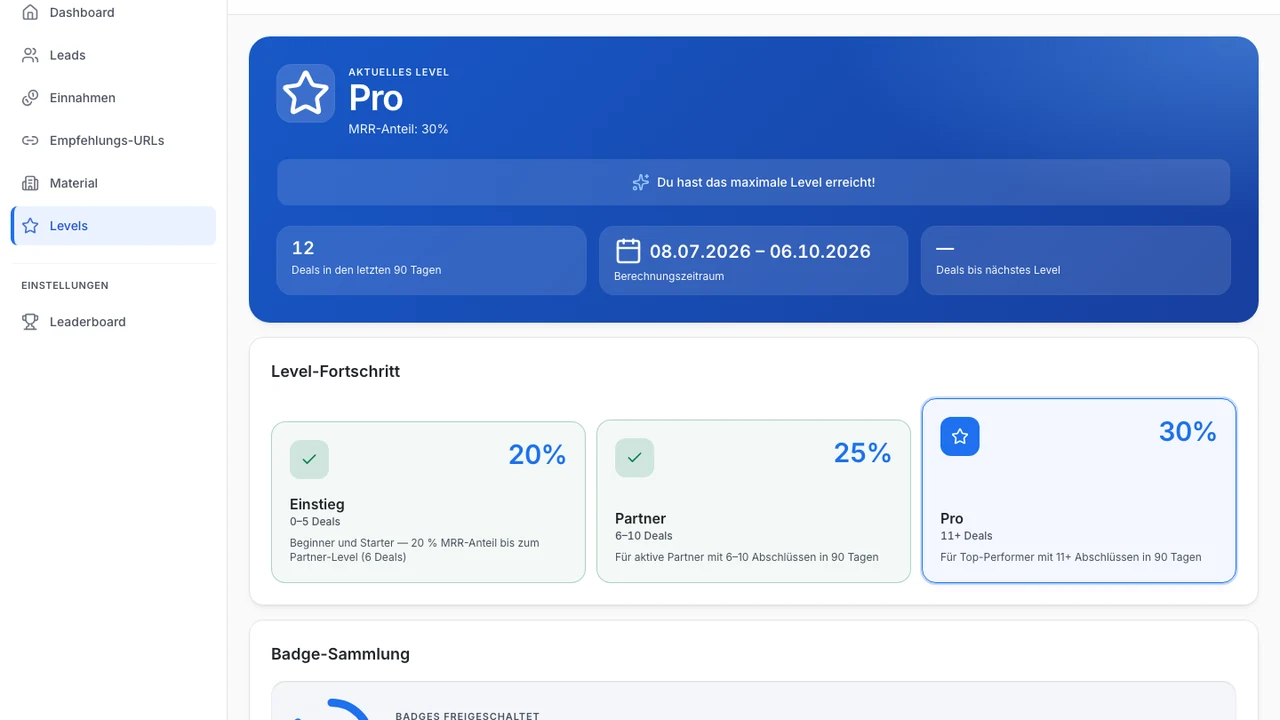The image size is (1280, 720).
Task: Click the 'MRR-Anteil: 30%' text
Action: [398, 129]
